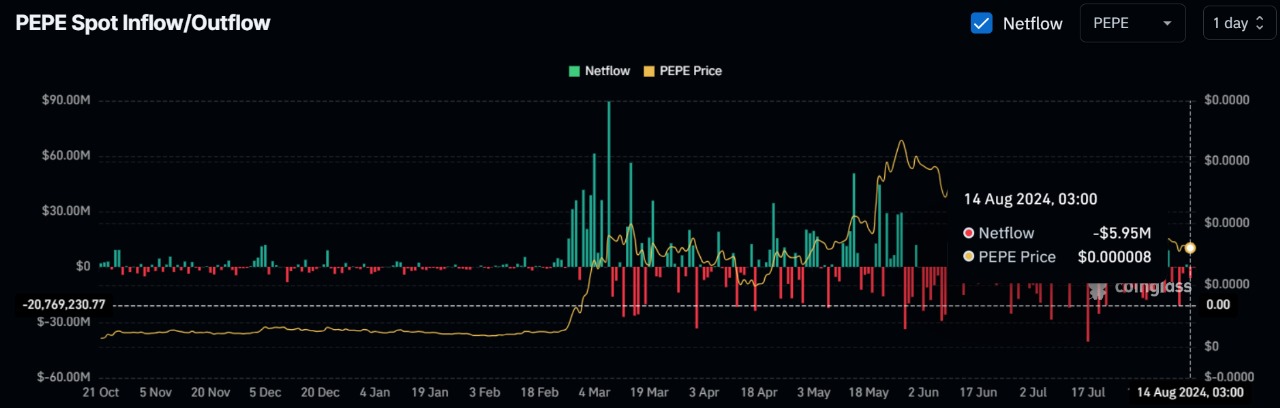Click the 18 Feb date label
The image size is (1280, 408).
coord(539,393)
